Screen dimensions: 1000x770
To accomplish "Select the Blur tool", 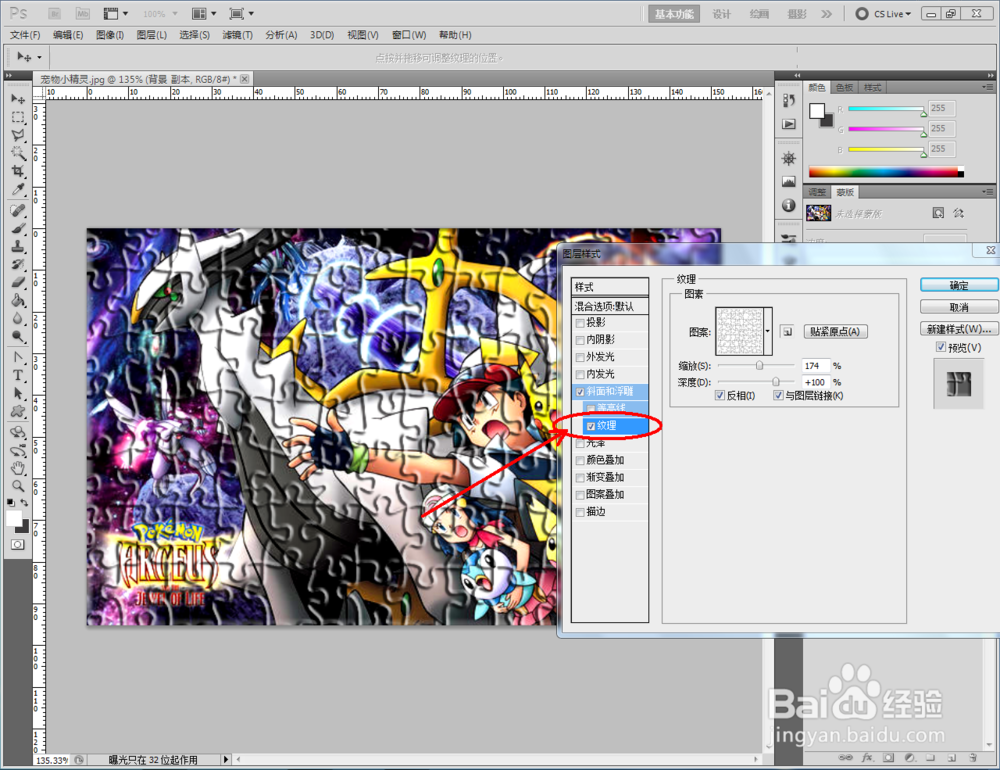I will (x=18, y=318).
